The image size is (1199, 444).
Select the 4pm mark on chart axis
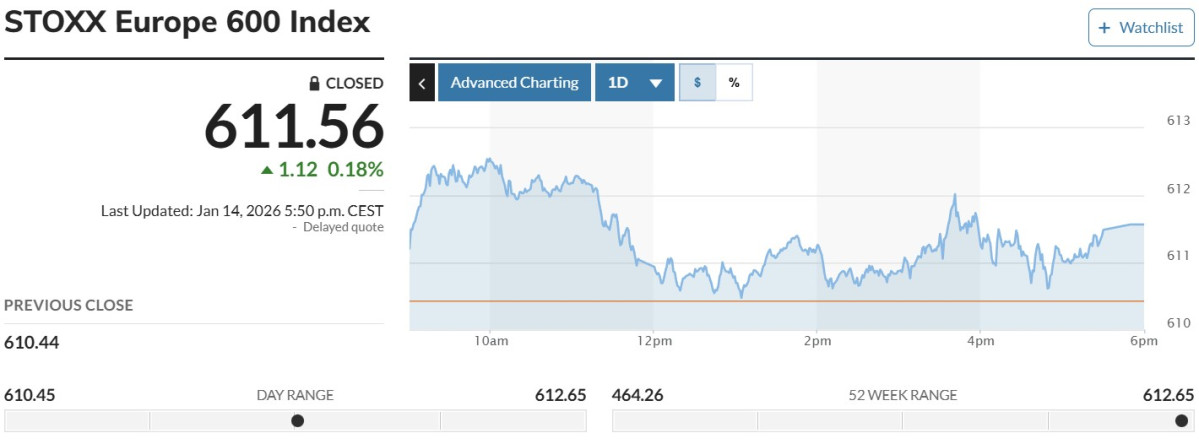(980, 341)
